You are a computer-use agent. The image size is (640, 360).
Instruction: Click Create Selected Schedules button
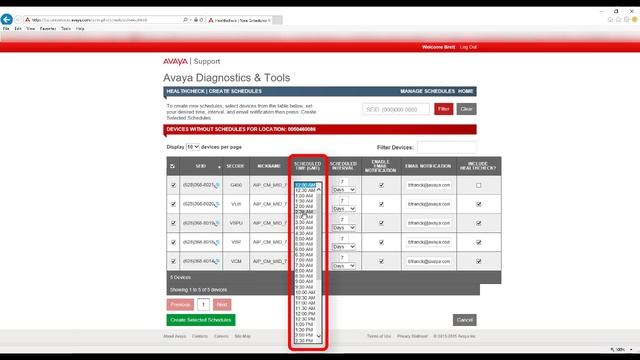(201, 320)
